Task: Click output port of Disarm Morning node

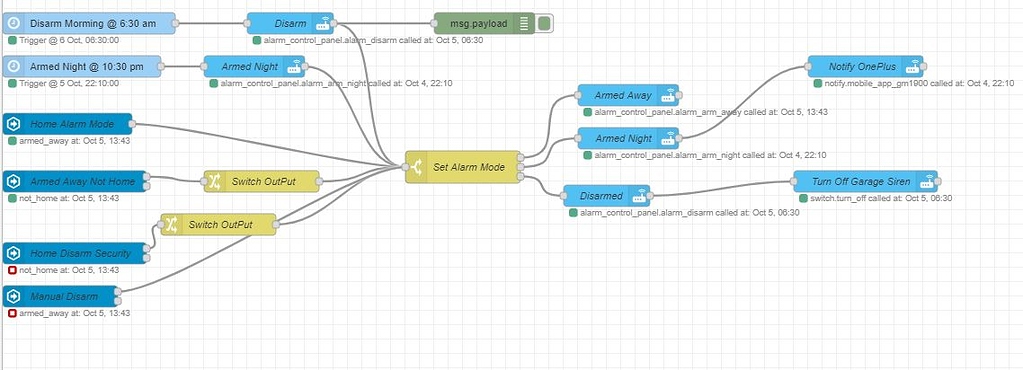Action: (176, 23)
